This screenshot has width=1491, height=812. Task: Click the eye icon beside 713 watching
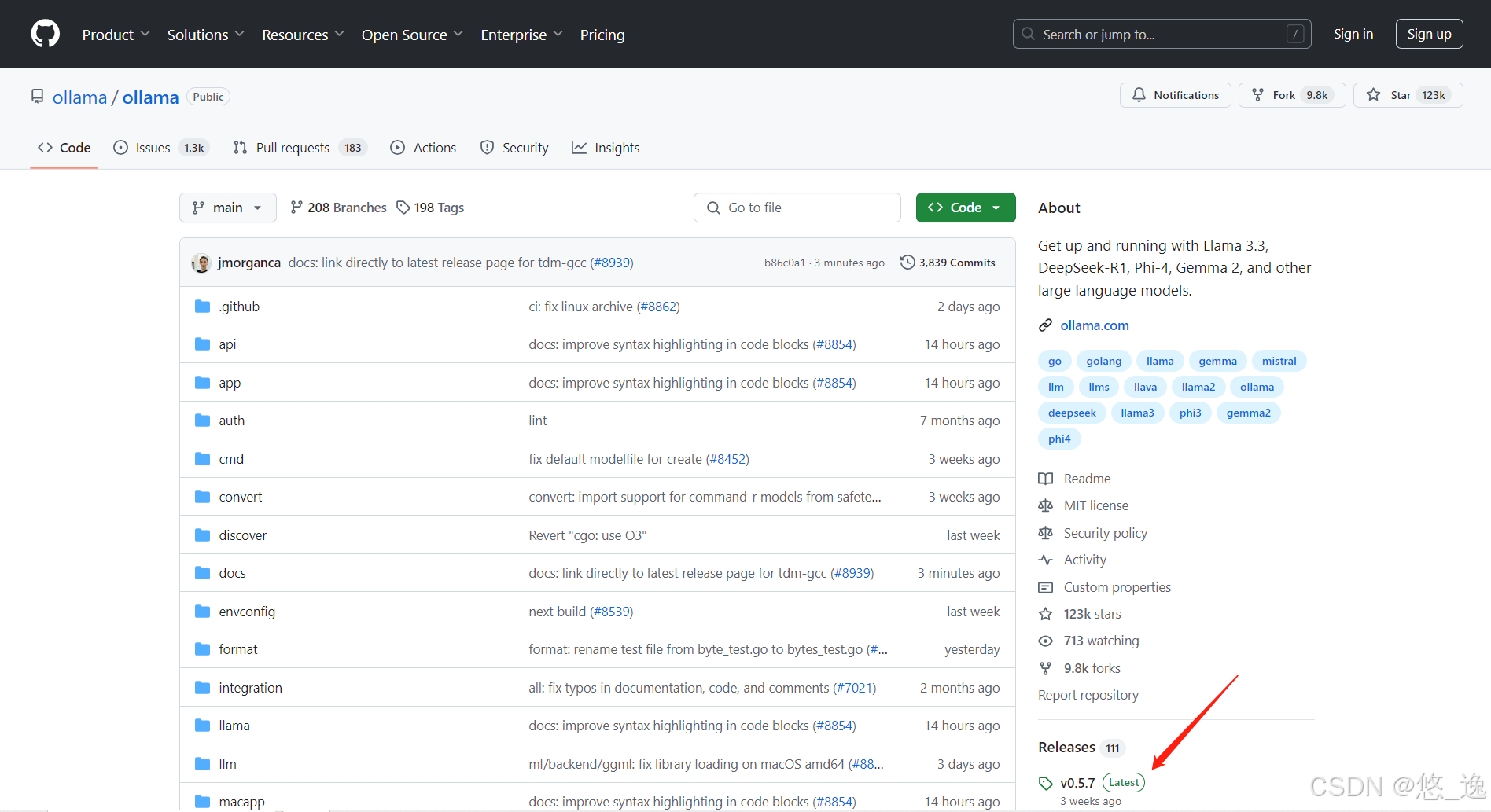click(1045, 641)
